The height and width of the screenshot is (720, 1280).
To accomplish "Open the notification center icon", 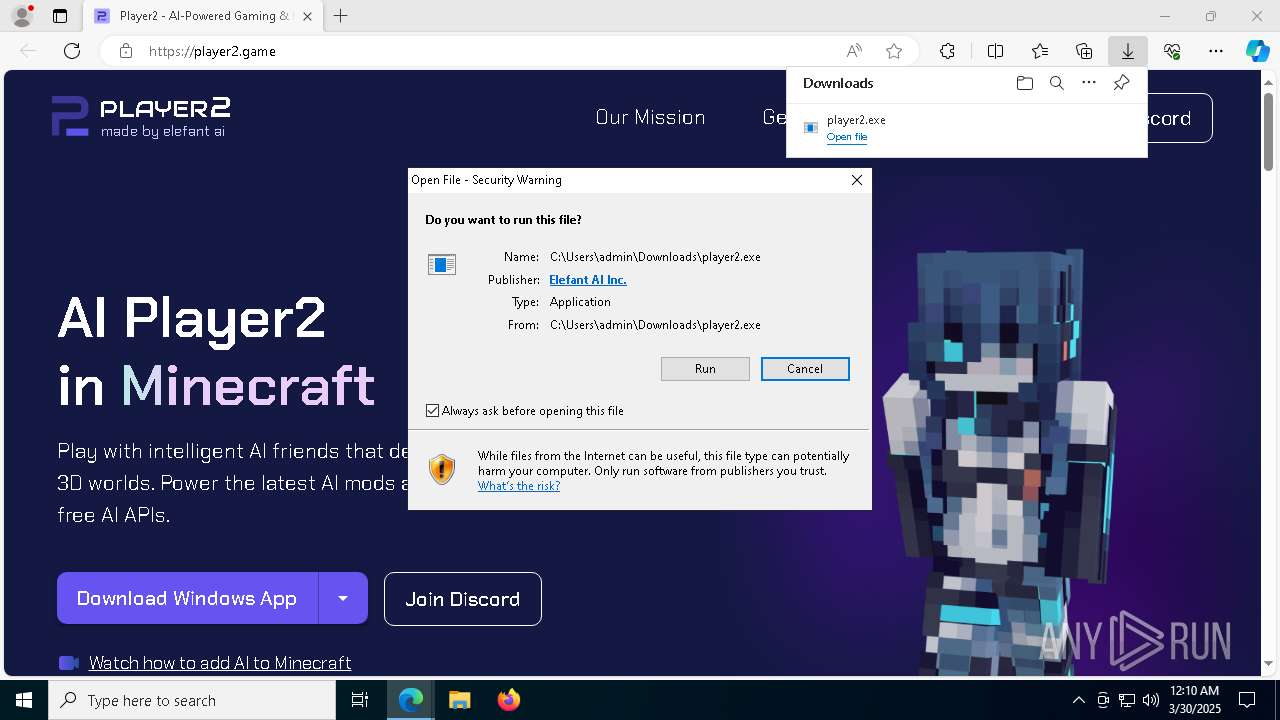I will pos(1247,700).
